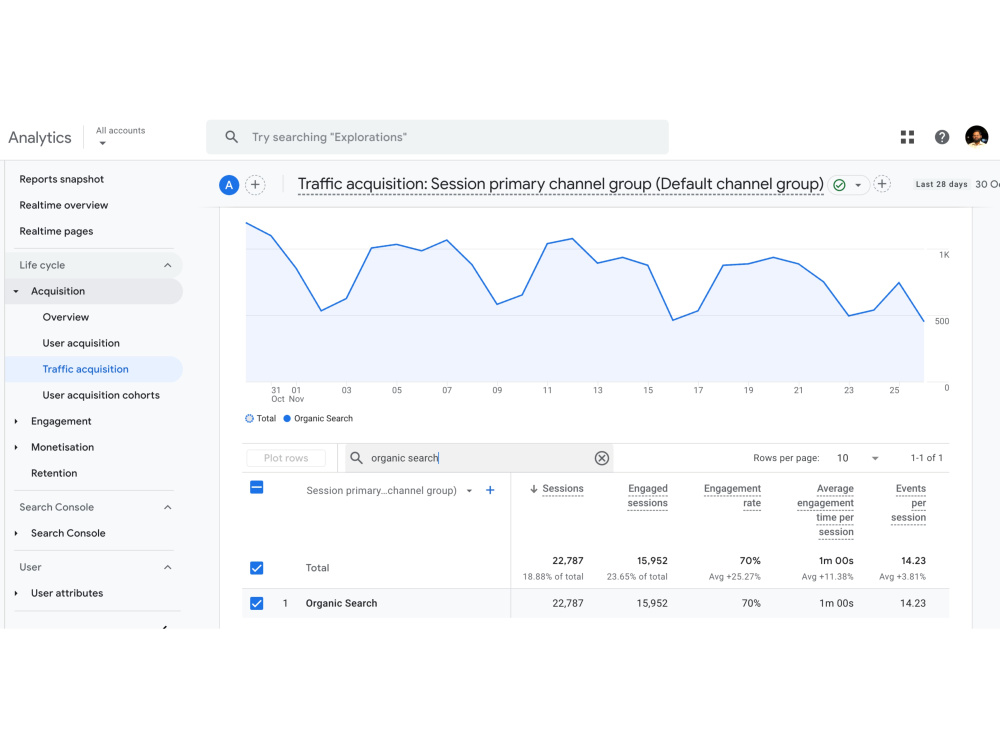Click the sort arrow beside Sessions header

[533, 489]
